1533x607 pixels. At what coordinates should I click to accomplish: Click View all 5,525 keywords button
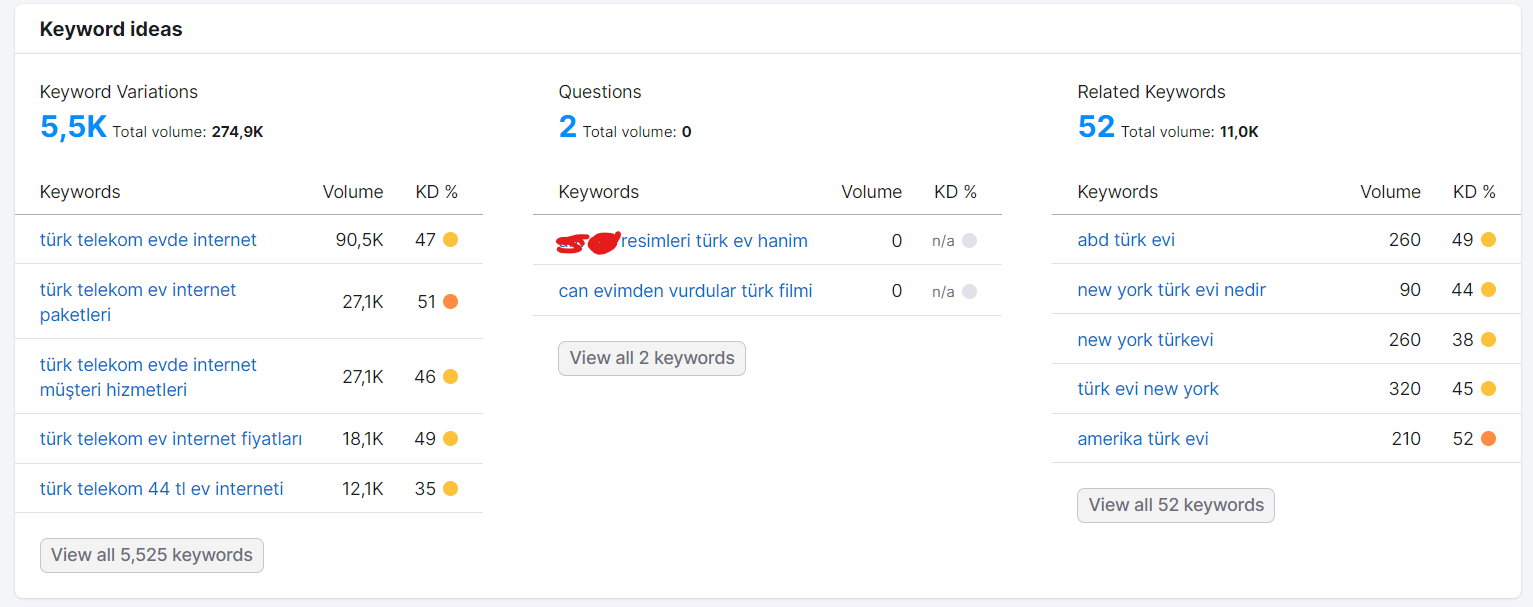tap(152, 555)
